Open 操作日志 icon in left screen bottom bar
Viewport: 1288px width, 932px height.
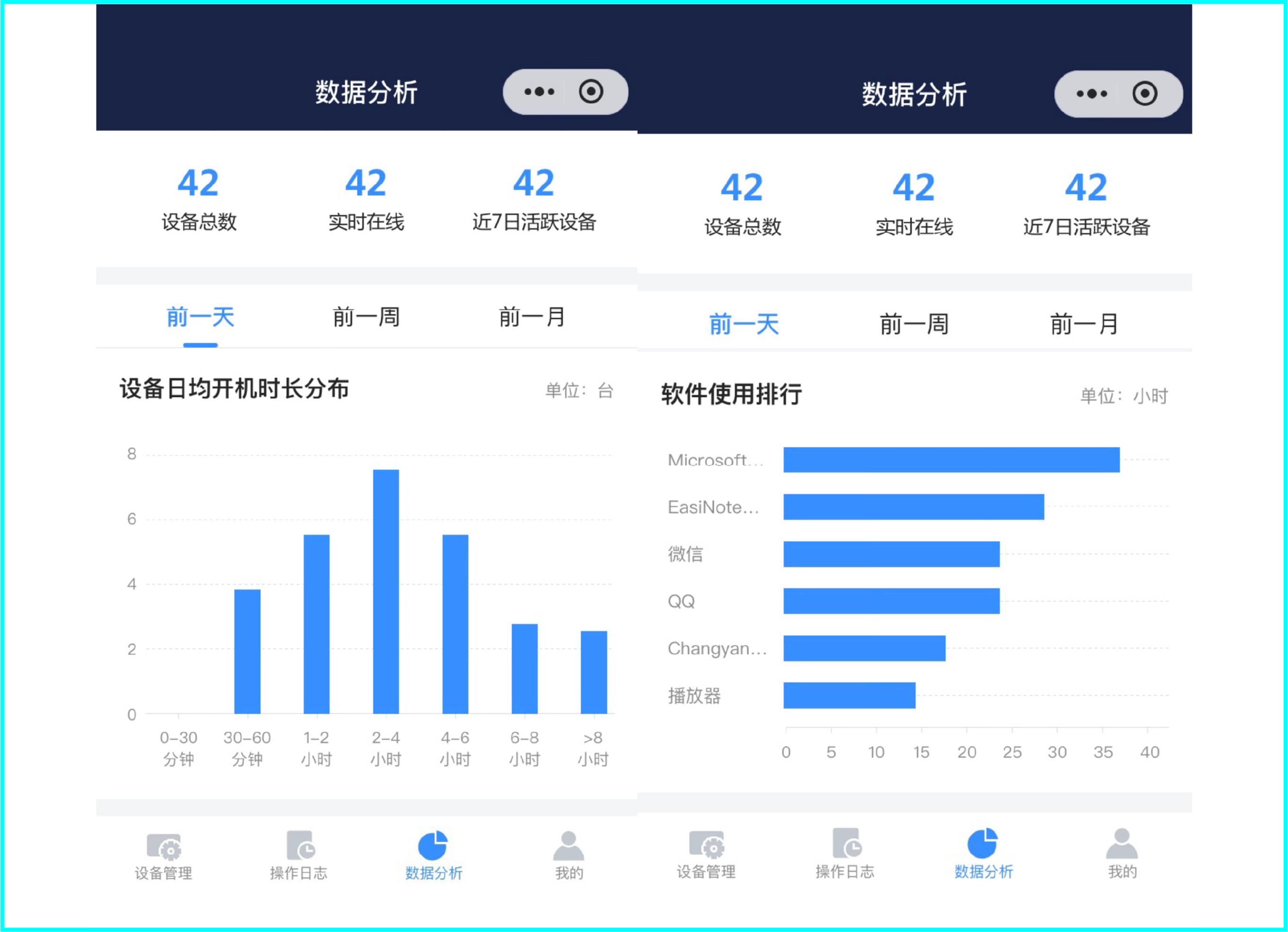pyautogui.click(x=301, y=846)
